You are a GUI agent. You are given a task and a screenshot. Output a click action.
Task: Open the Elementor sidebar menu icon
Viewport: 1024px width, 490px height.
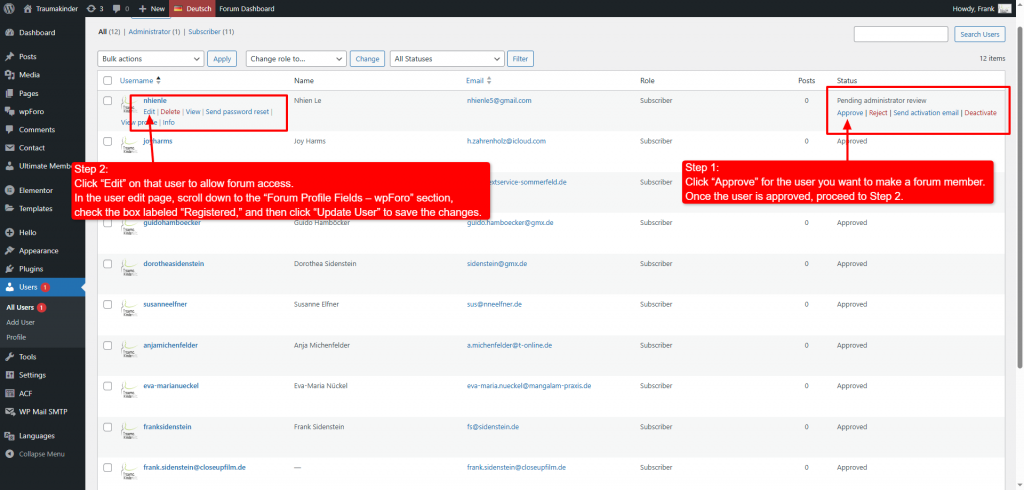coord(9,190)
